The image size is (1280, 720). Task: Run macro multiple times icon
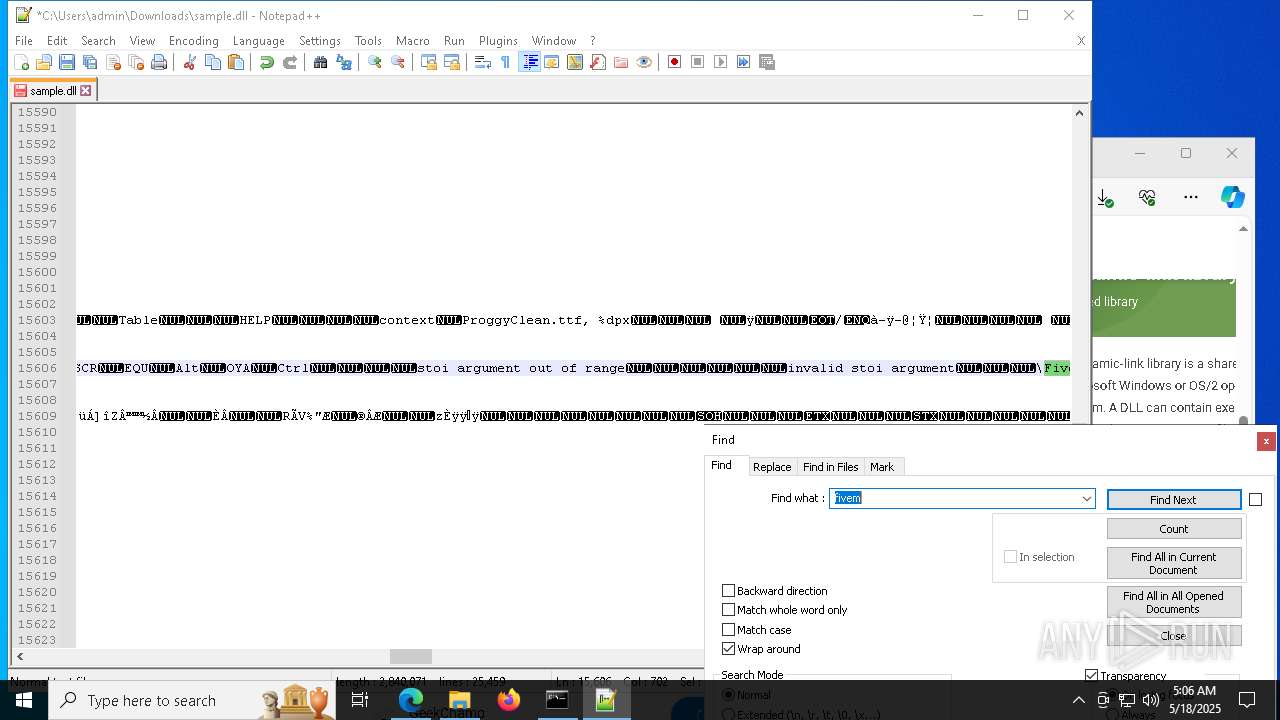click(x=743, y=62)
